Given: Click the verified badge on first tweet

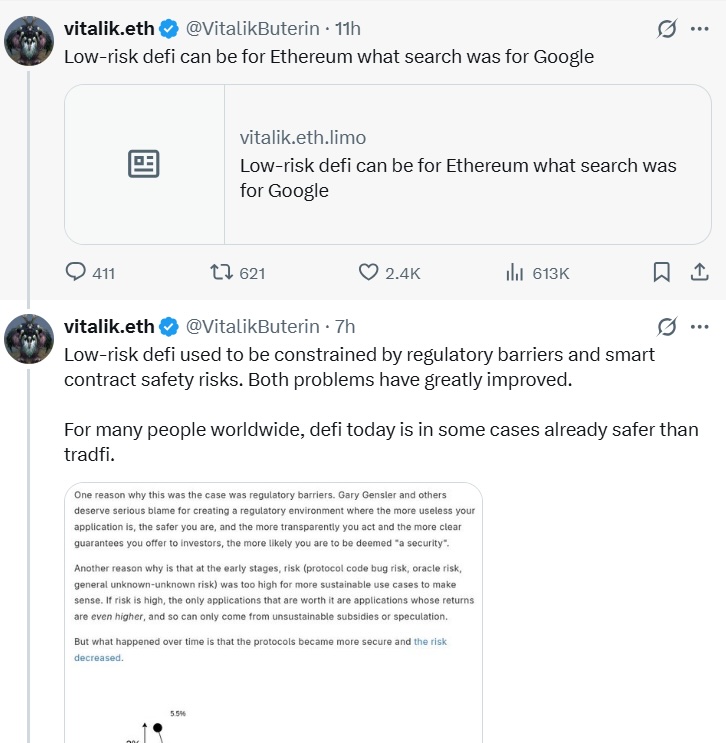Looking at the screenshot, I should click(170, 29).
